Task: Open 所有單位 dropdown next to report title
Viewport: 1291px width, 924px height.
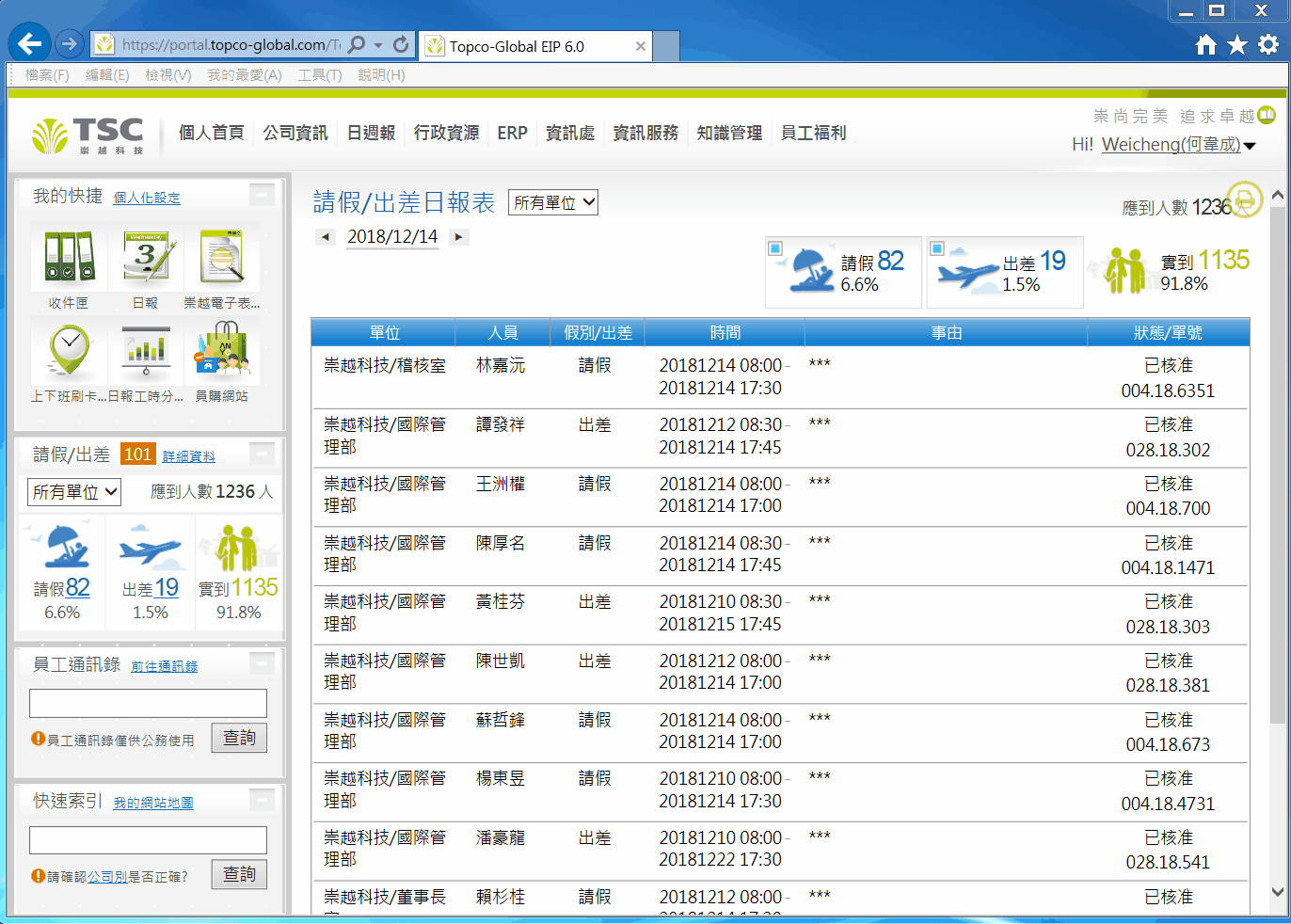Action: click(553, 202)
